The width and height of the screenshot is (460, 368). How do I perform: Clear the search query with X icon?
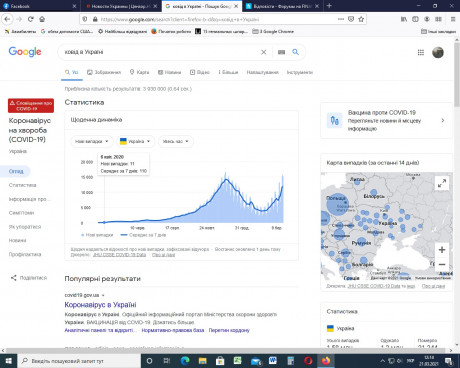click(x=263, y=52)
